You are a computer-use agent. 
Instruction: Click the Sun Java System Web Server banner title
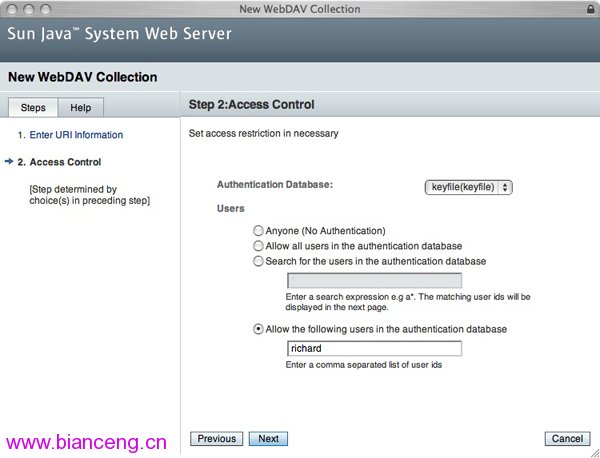coord(119,34)
